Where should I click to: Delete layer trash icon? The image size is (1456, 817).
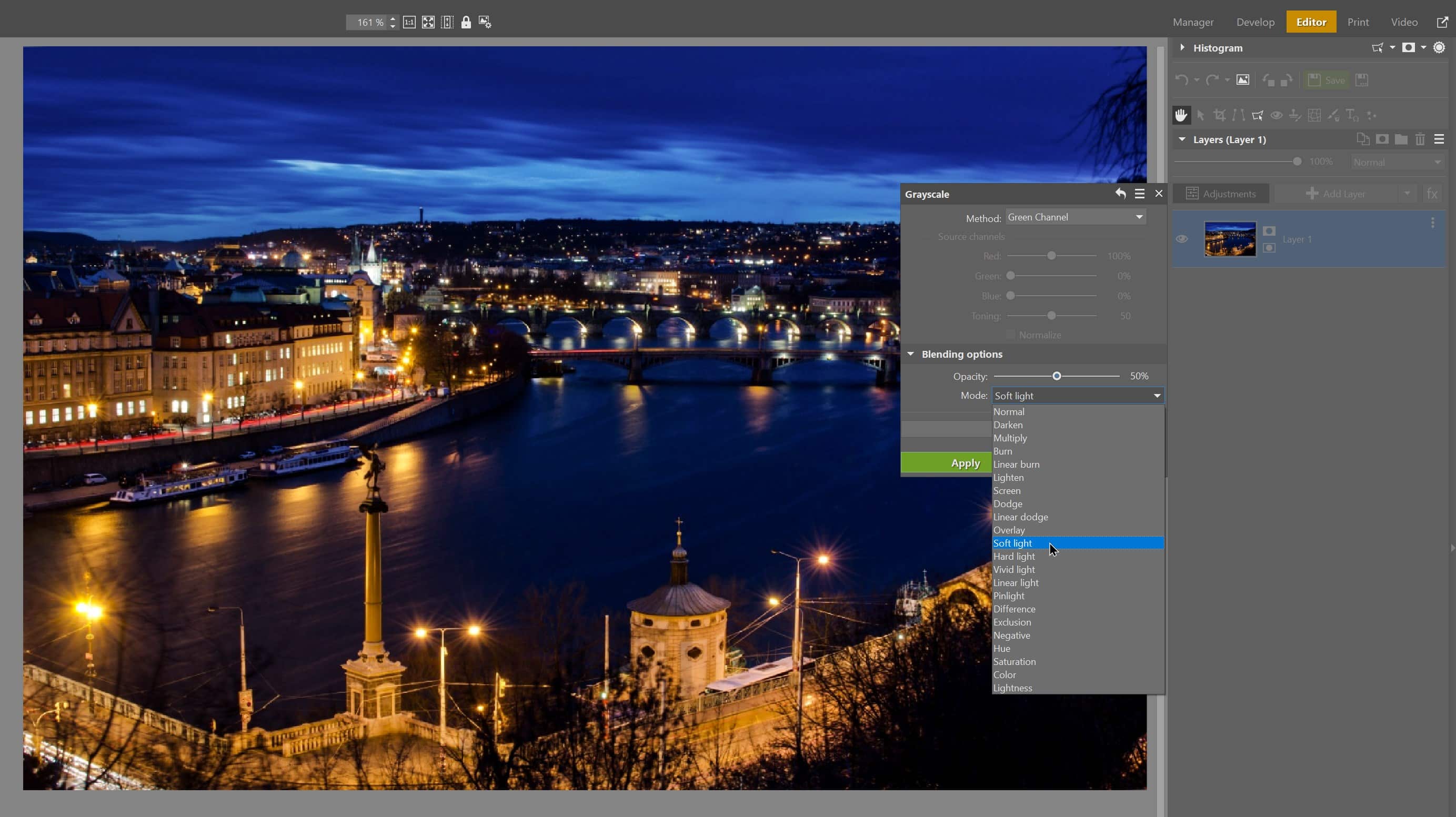pos(1420,139)
